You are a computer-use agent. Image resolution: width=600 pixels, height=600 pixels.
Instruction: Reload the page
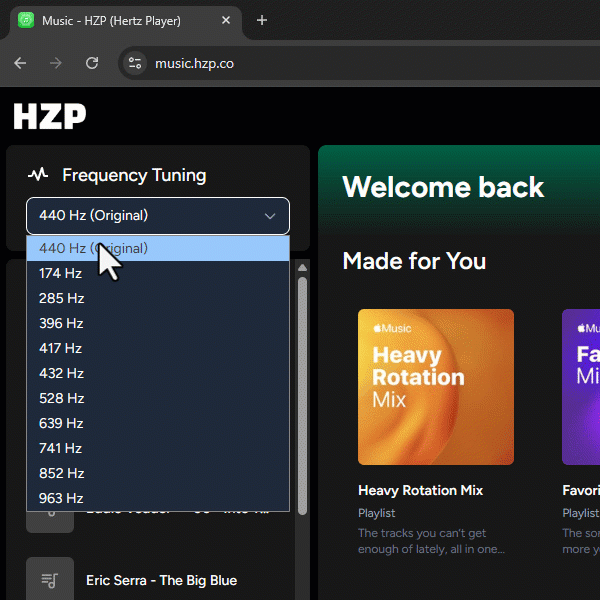[x=92, y=63]
